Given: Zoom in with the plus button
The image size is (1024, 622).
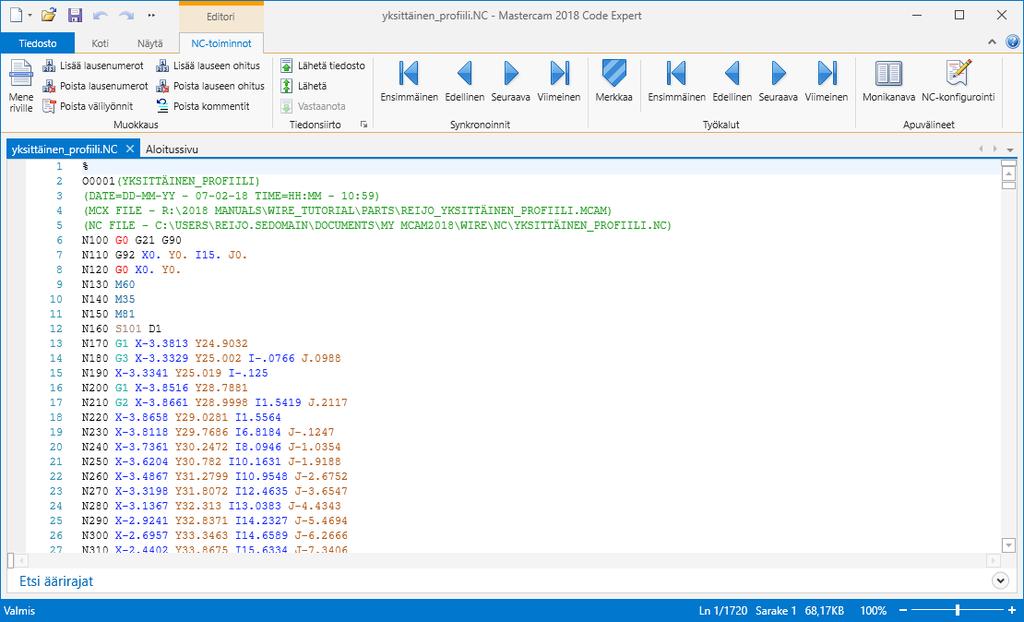Looking at the screenshot, I should click(1012, 610).
